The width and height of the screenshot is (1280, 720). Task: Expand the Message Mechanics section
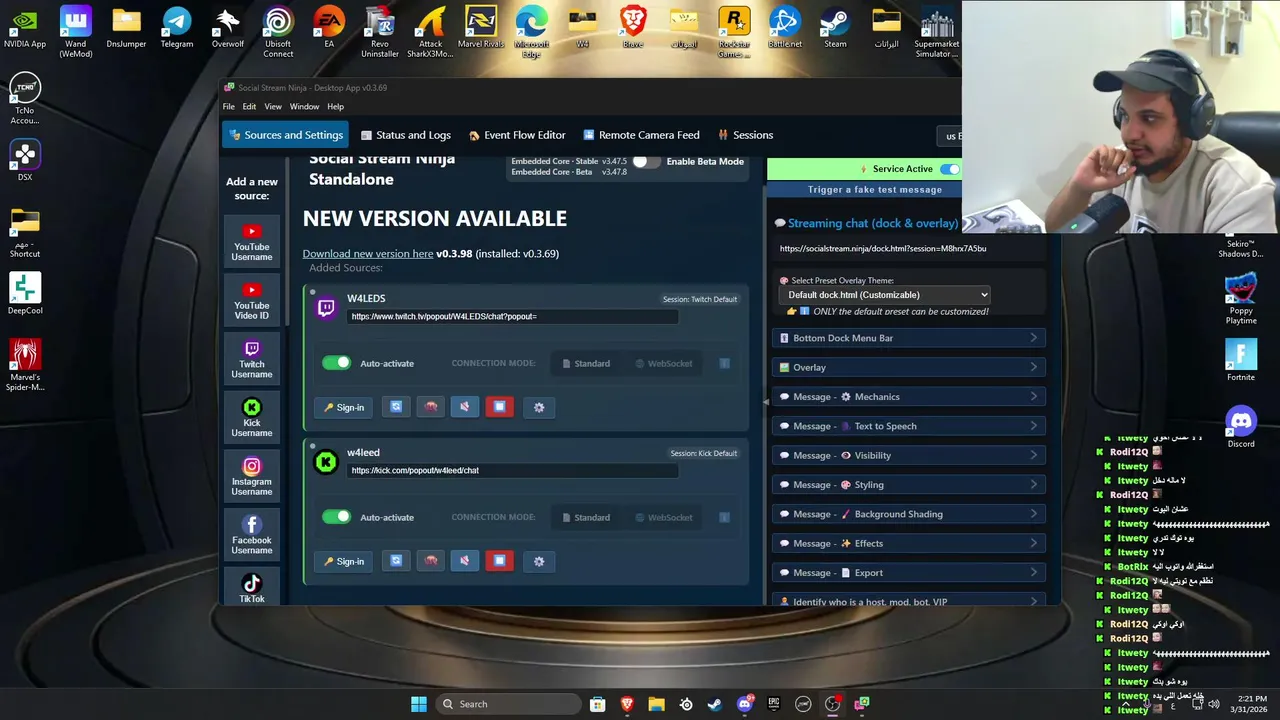[x=909, y=397]
